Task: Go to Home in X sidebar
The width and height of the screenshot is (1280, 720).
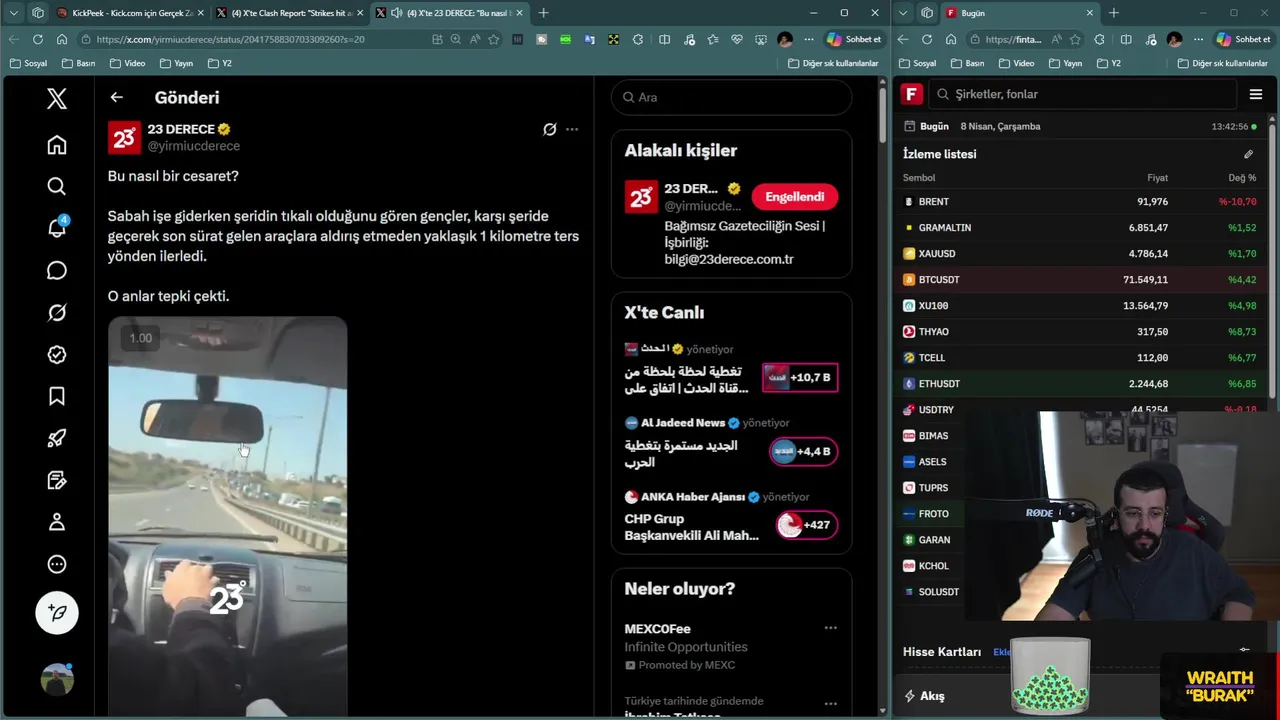Action: tap(57, 145)
